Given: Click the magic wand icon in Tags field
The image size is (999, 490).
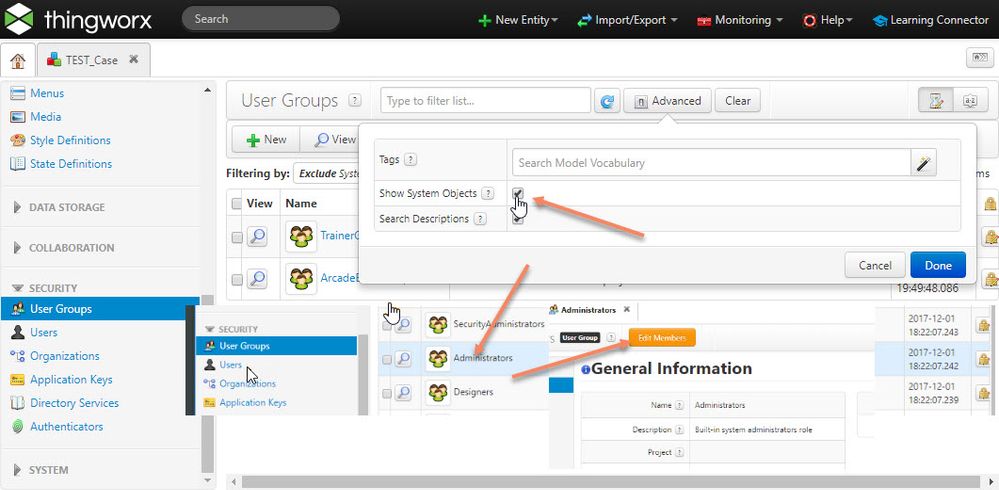Looking at the screenshot, I should click(922, 163).
